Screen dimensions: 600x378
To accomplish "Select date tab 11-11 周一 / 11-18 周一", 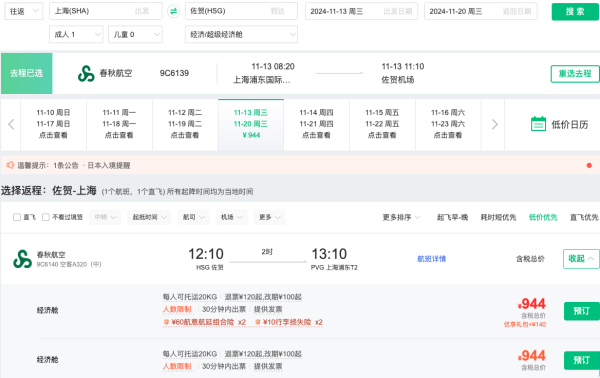I will pos(119,124).
